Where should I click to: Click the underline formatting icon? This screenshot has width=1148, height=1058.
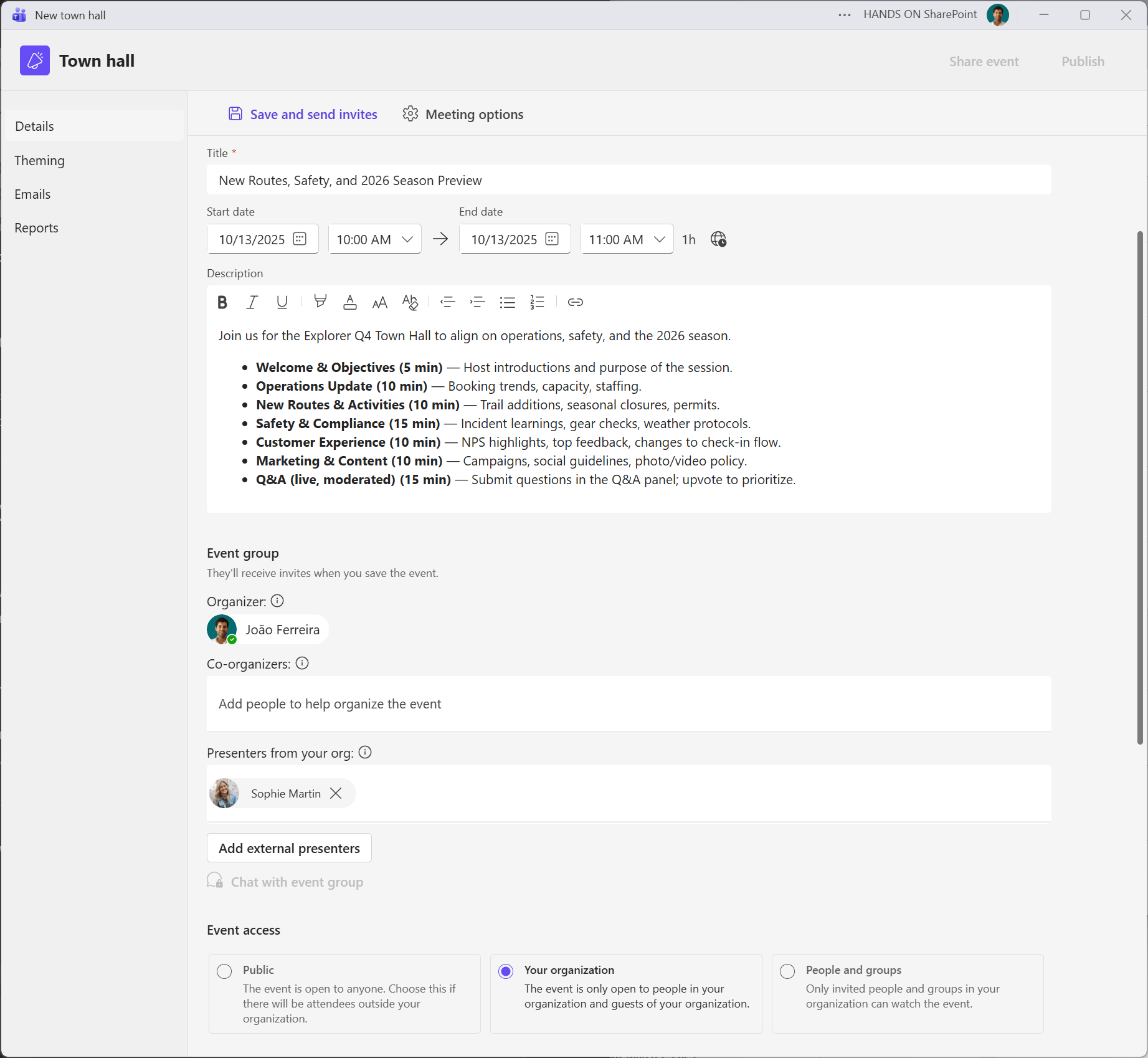coord(282,302)
